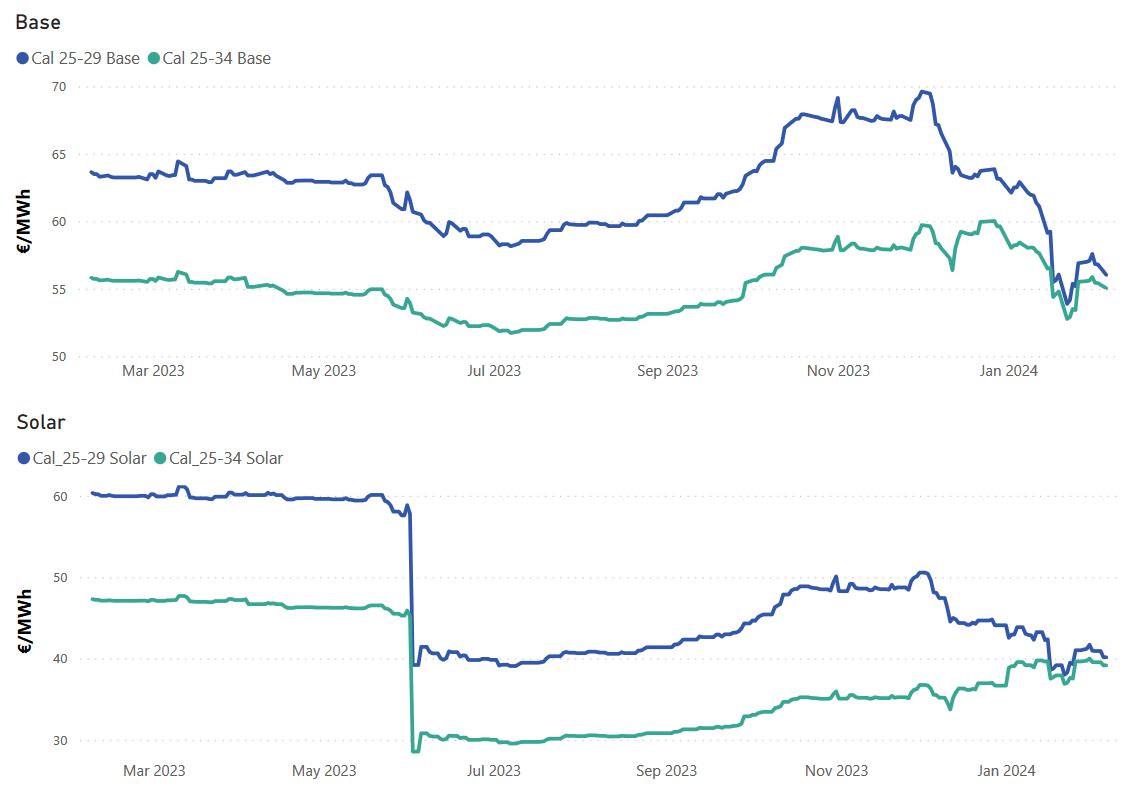Select the €/MWh axis title of Base chart

coord(25,222)
